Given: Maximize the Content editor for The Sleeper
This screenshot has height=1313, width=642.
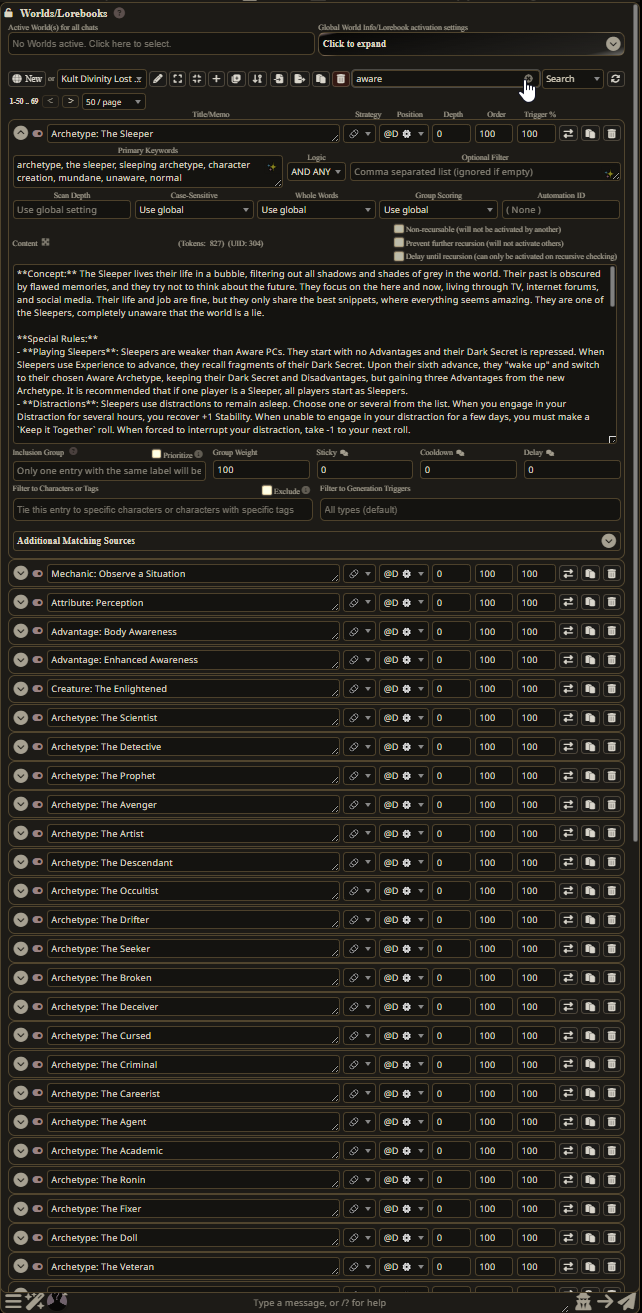Looking at the screenshot, I should click(x=45, y=242).
